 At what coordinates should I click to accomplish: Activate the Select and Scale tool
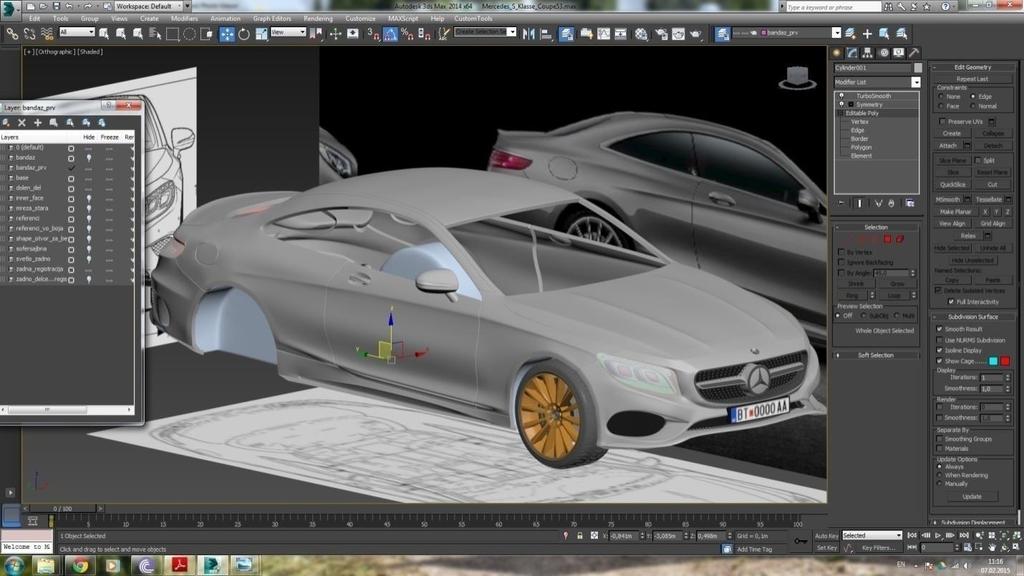[261, 34]
